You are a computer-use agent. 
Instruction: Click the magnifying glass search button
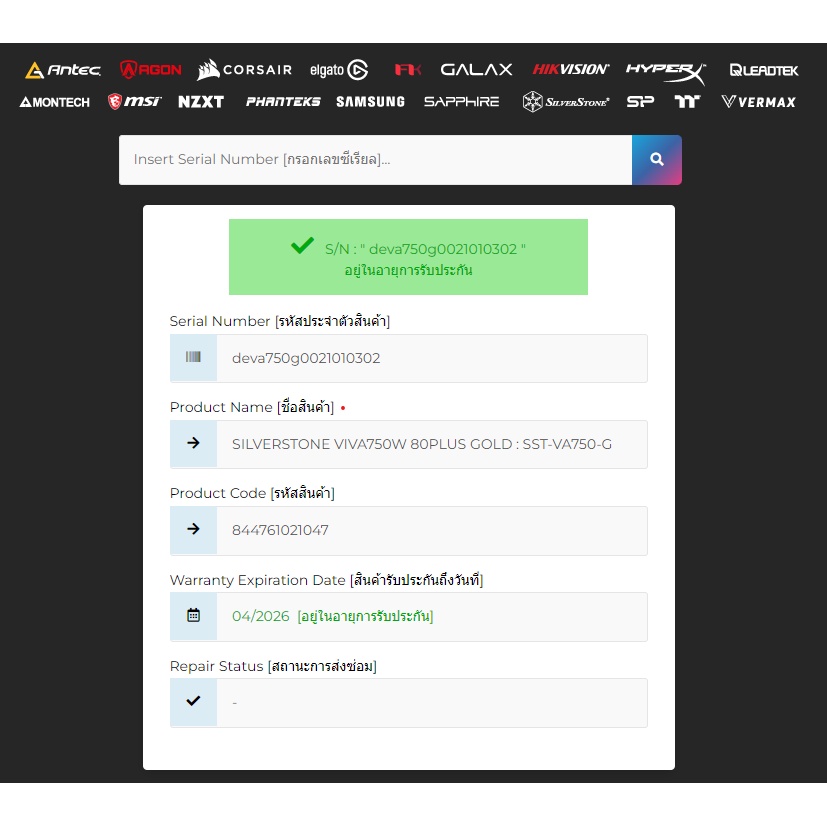coord(657,160)
